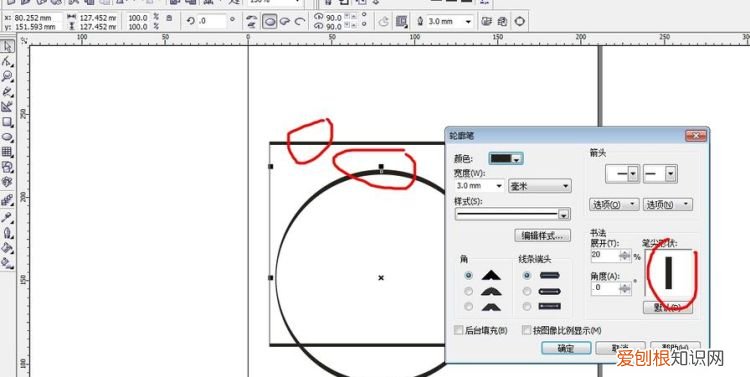Viewport: 750px width, 377px height.
Task: Click the 展开 stretch spinner arrows
Action: [x=625, y=255]
